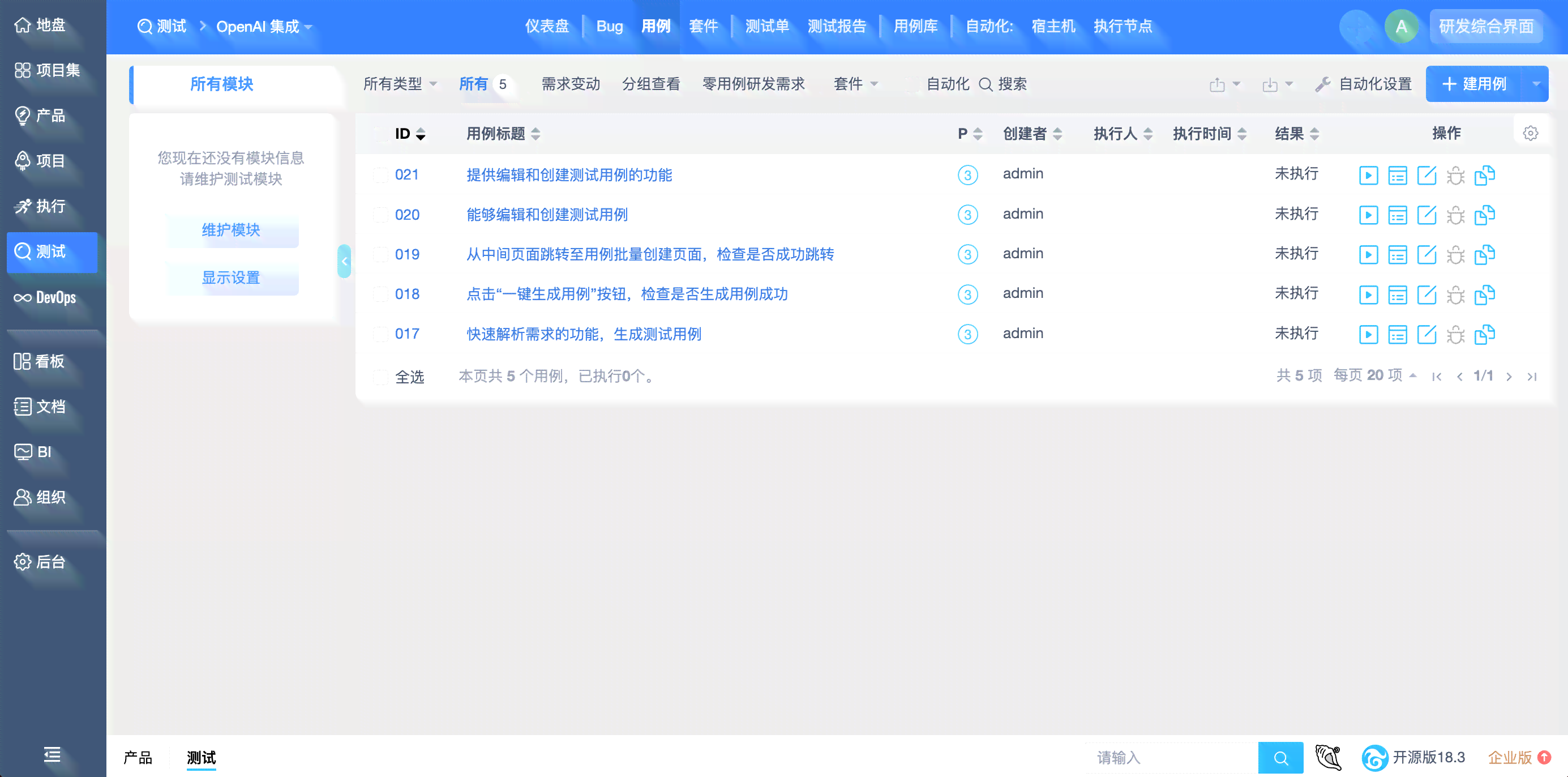The width and height of the screenshot is (1568, 777).
Task: Check the checkbox for case 018
Action: click(381, 294)
